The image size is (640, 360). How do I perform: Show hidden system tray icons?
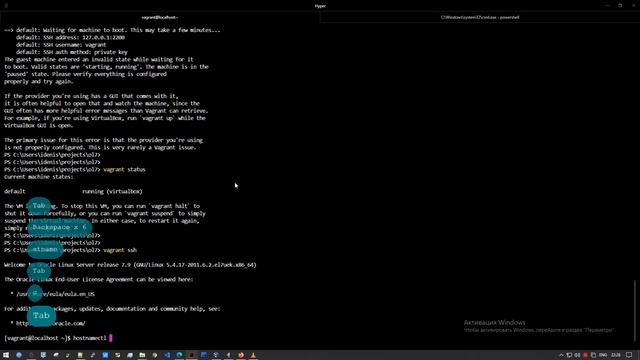[x=561, y=355]
